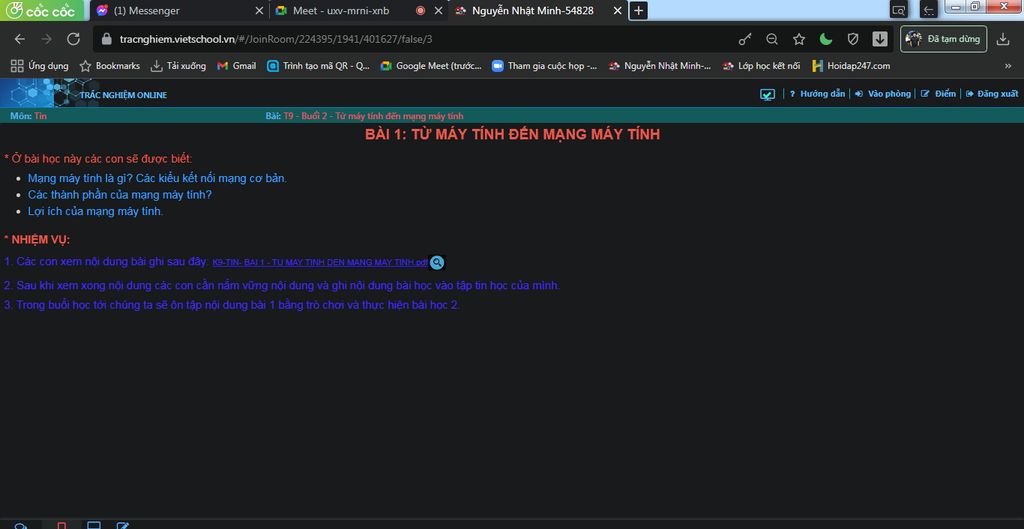The height and width of the screenshot is (529, 1024).
Task: Close the Messenger tab
Action: pos(259,10)
